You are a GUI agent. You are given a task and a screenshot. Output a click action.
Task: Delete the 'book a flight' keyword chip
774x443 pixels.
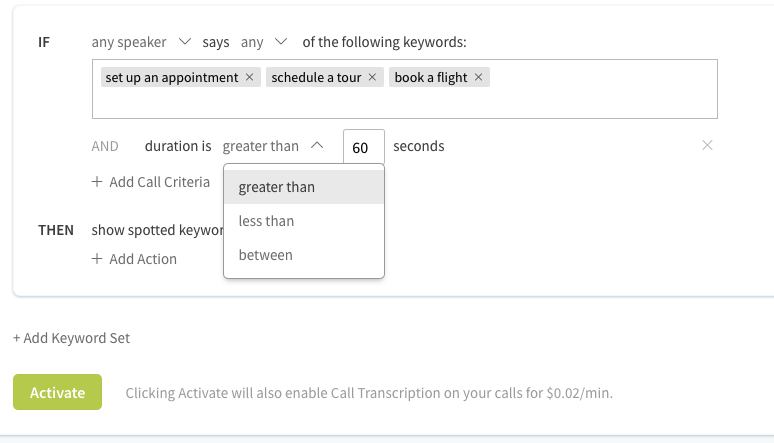478,78
